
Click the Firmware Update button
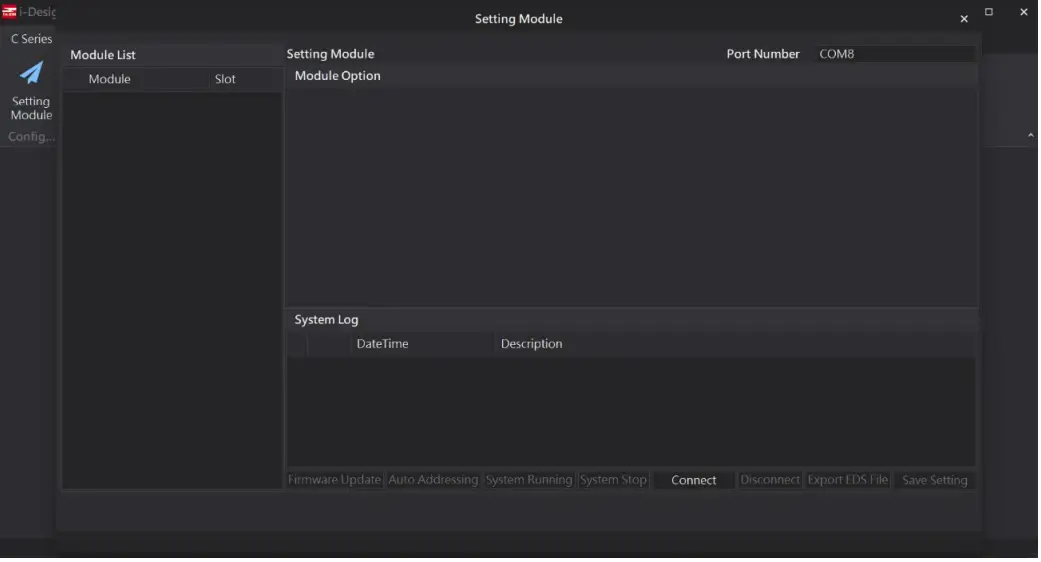pos(335,480)
